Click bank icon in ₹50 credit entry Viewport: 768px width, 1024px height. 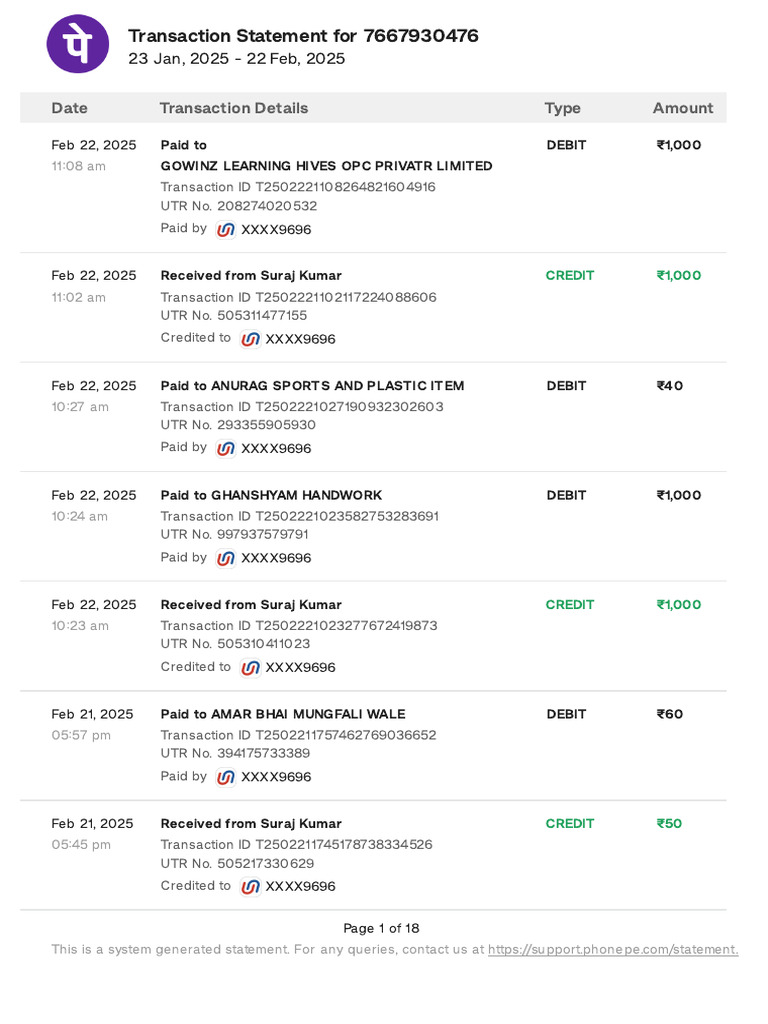[x=250, y=886]
